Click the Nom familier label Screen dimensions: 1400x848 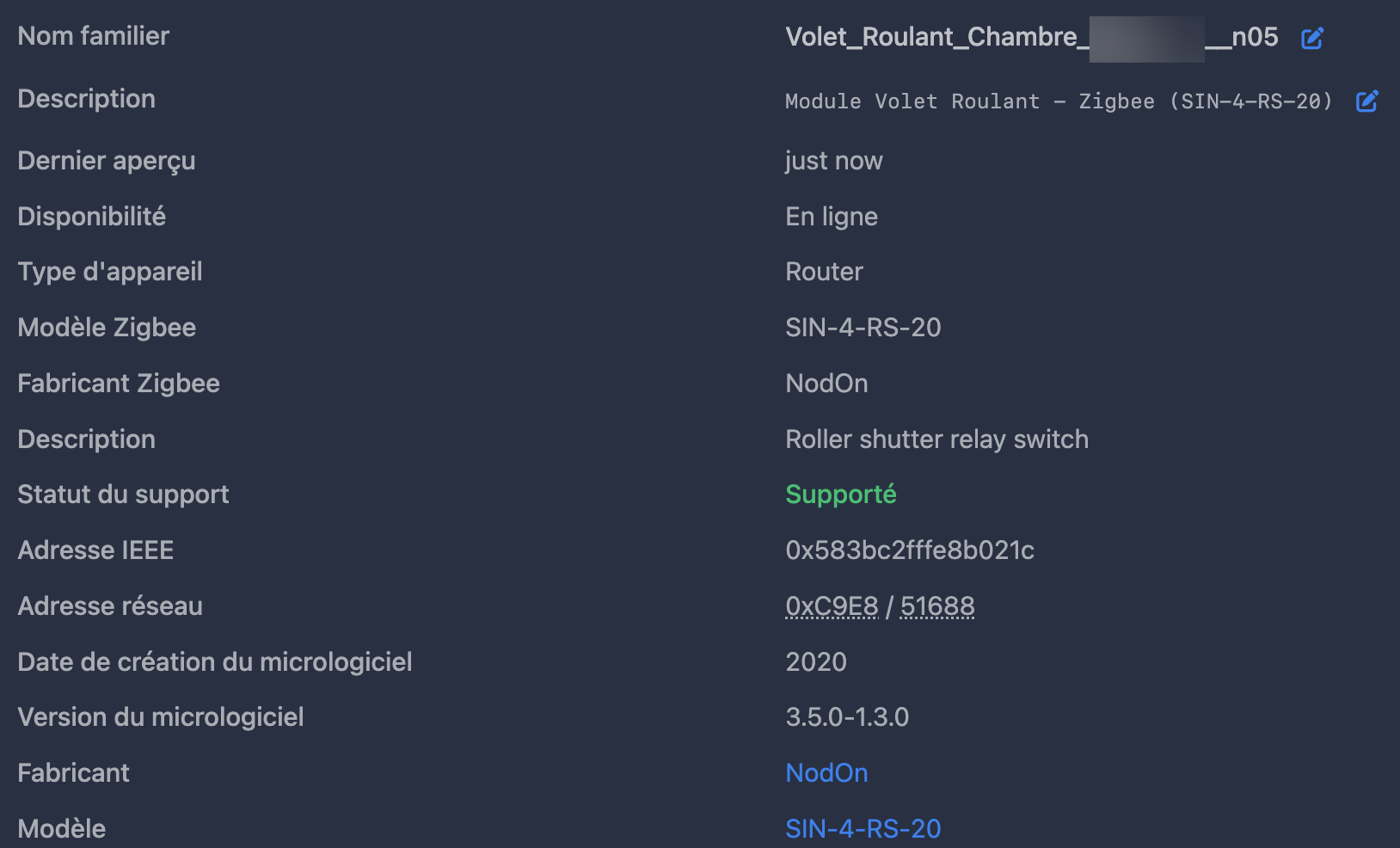coord(94,36)
